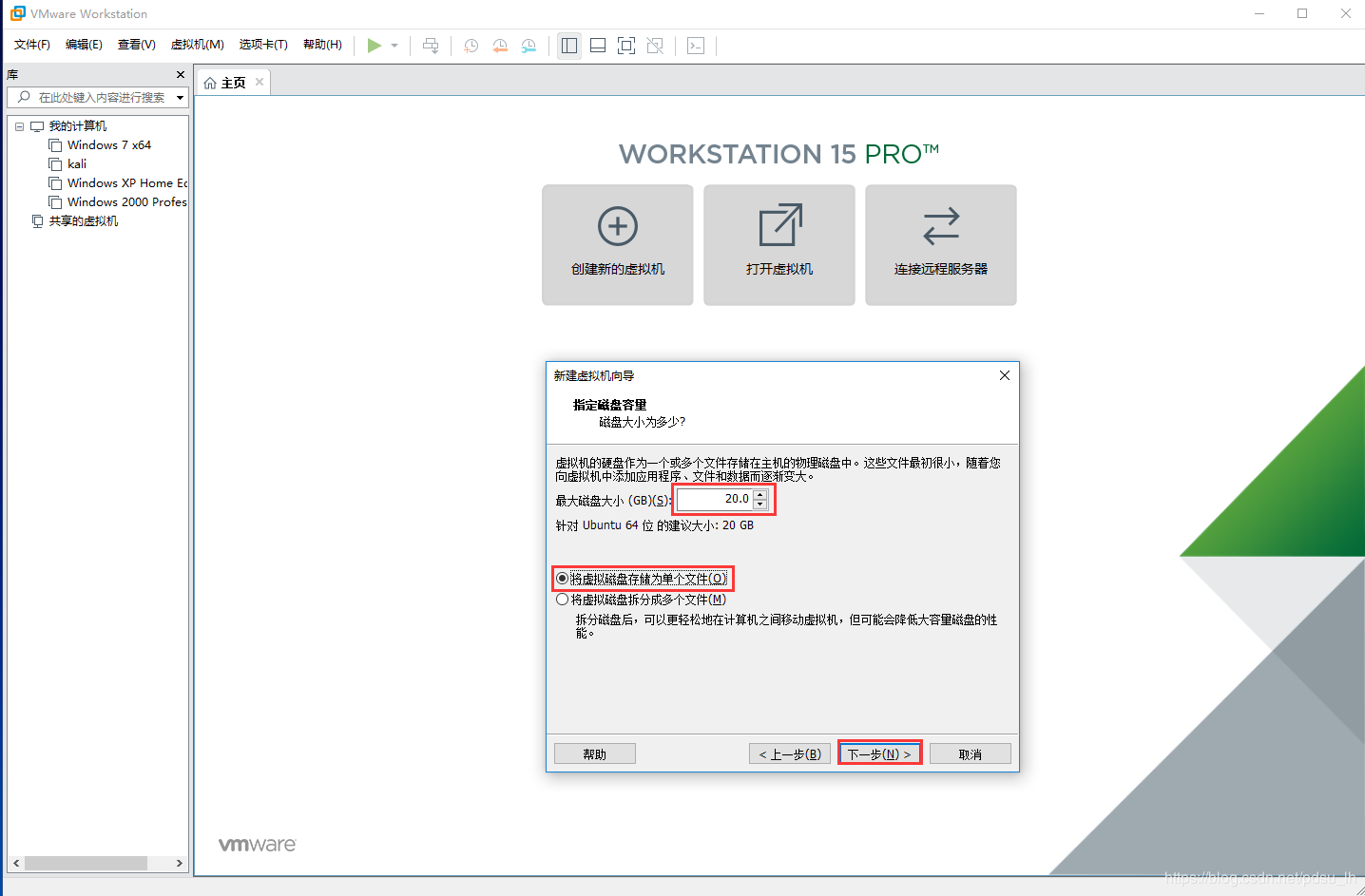Screen dimensions: 1365x896
Task: Click the 创建新的虚拟机 tile
Action: click(618, 245)
